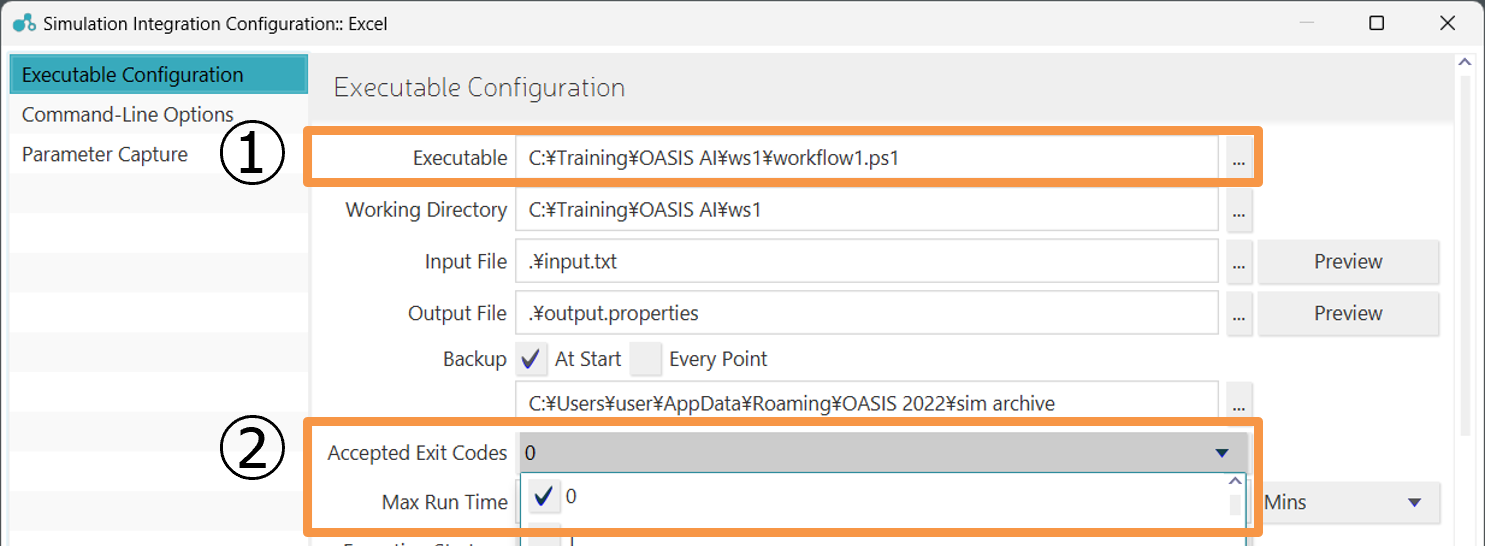Close the configuration window
Viewport: 1485px width, 546px height.
point(1447,23)
